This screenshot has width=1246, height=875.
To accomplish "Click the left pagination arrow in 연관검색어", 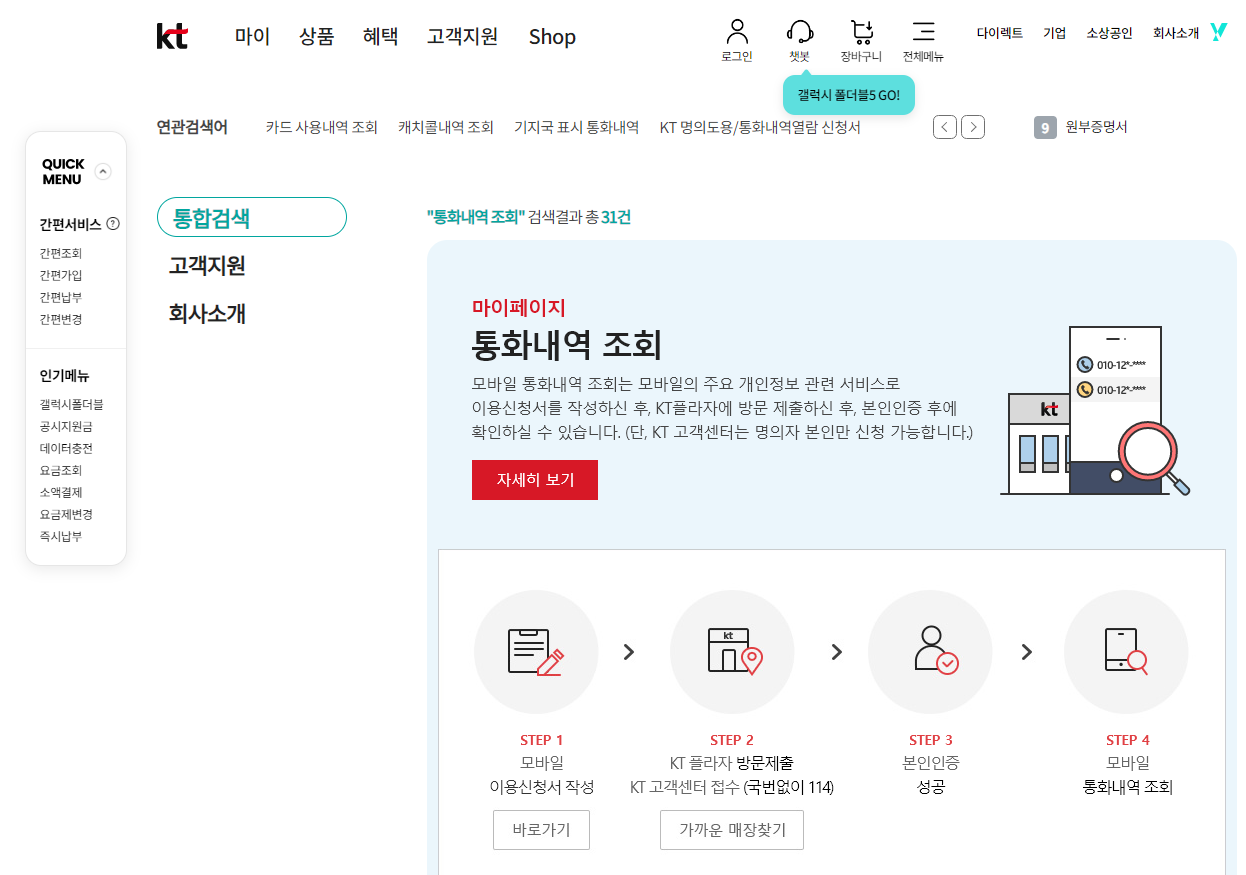I will pyautogui.click(x=944, y=126).
